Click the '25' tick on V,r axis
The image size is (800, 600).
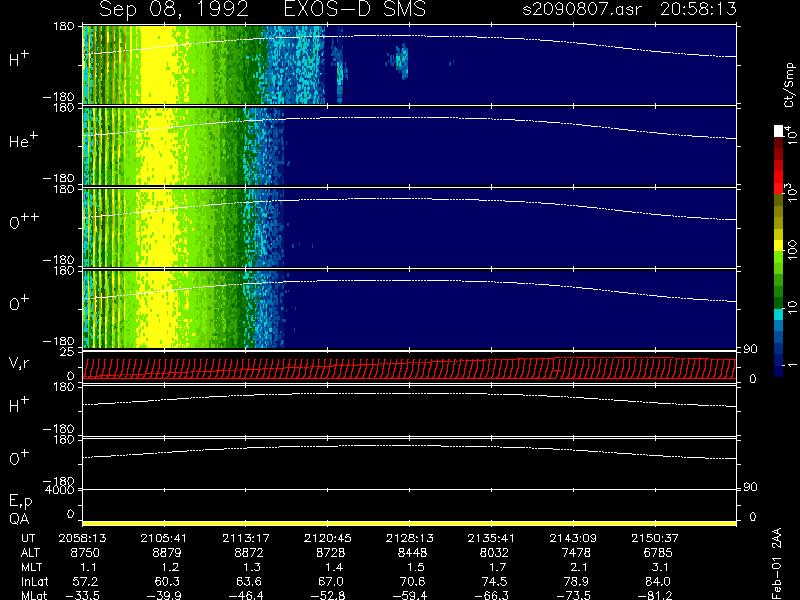tap(68, 352)
